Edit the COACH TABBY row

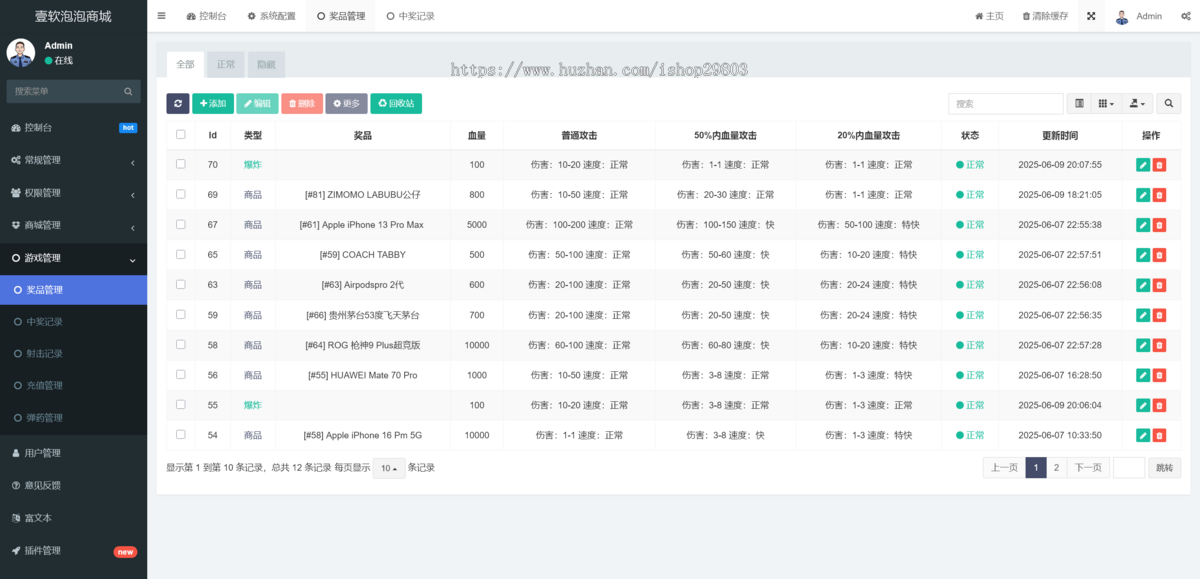1143,255
